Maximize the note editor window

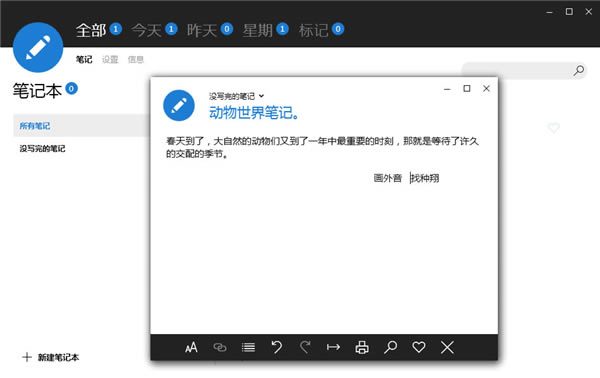pyautogui.click(x=466, y=89)
